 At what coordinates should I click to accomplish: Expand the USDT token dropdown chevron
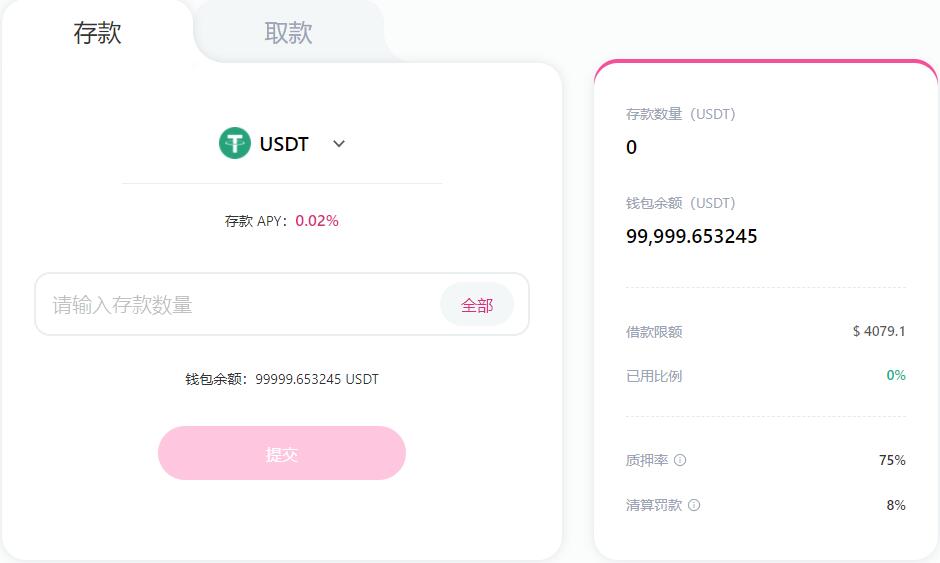339,144
